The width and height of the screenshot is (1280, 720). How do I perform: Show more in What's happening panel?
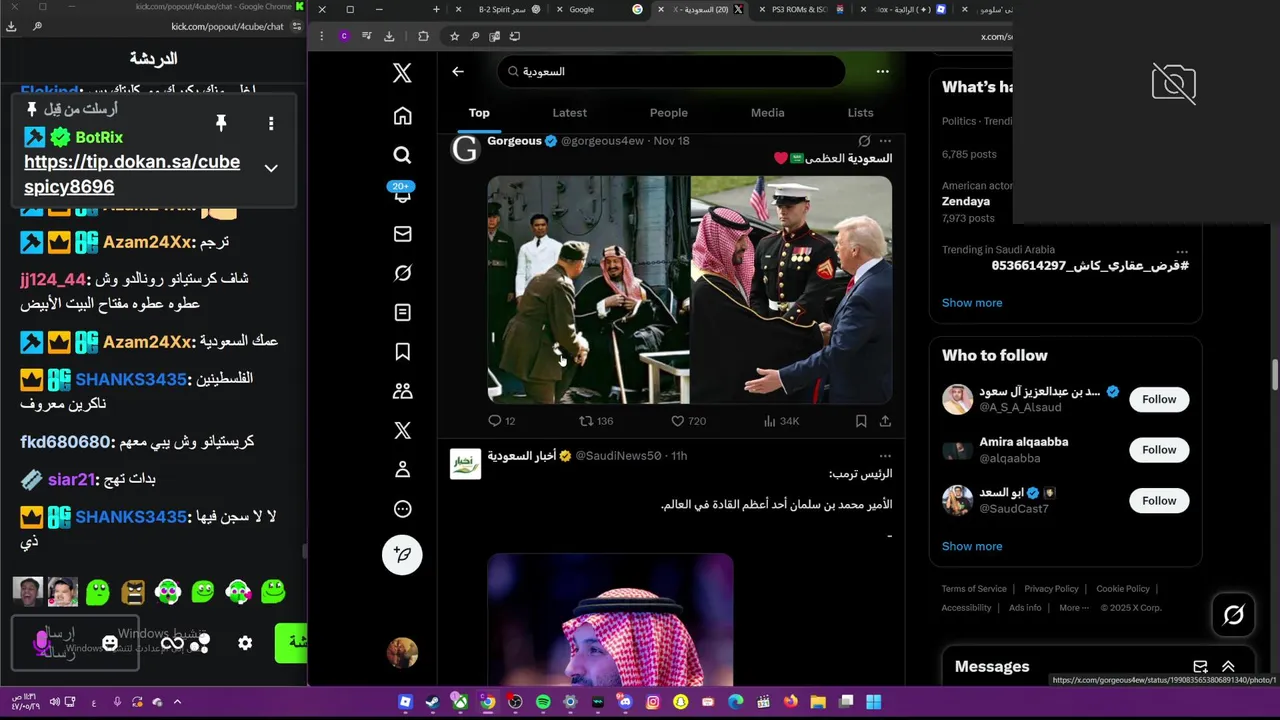click(x=972, y=303)
